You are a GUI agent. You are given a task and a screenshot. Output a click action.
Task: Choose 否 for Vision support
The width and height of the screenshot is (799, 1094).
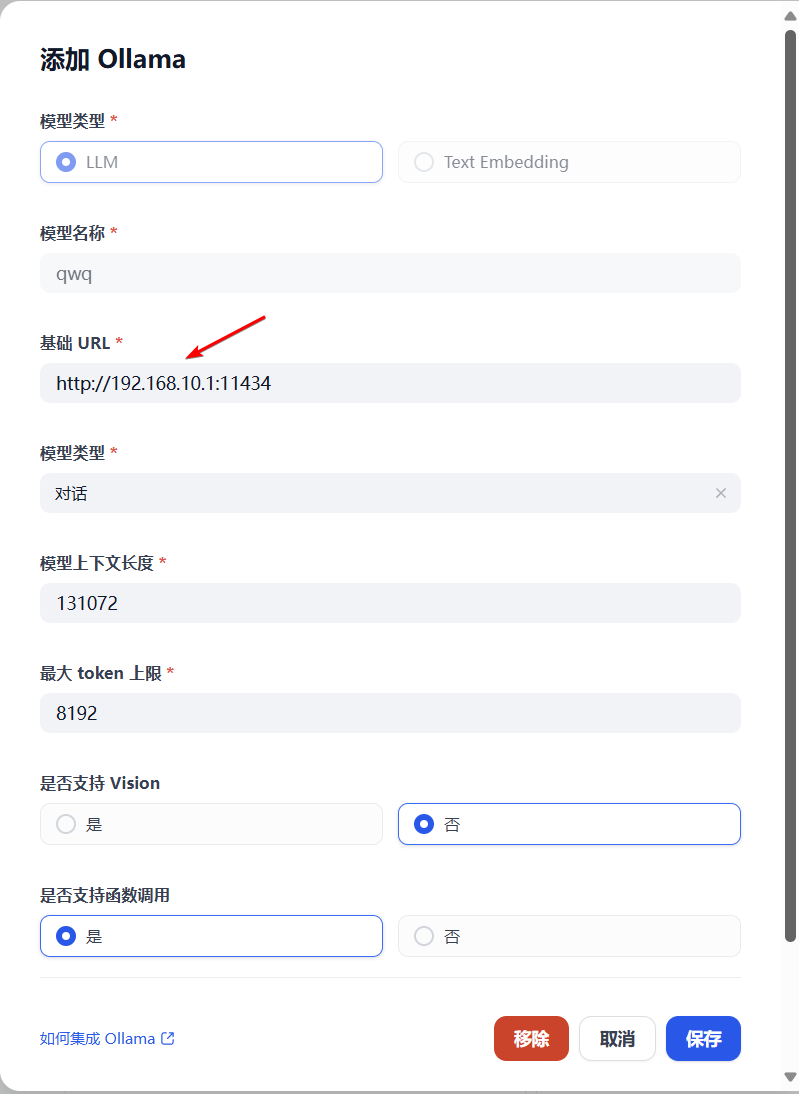pyautogui.click(x=569, y=824)
